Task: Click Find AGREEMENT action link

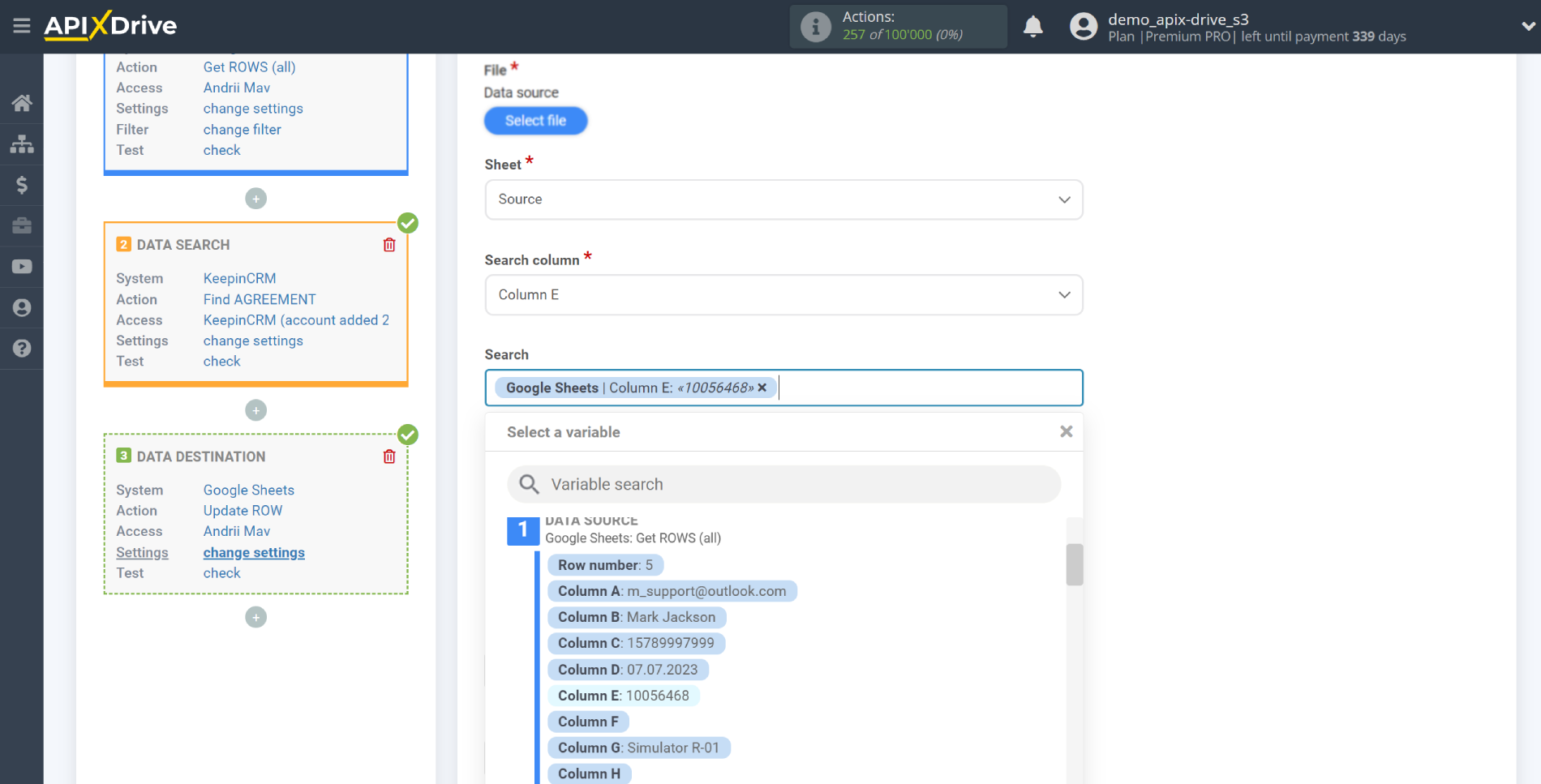Action: point(260,299)
